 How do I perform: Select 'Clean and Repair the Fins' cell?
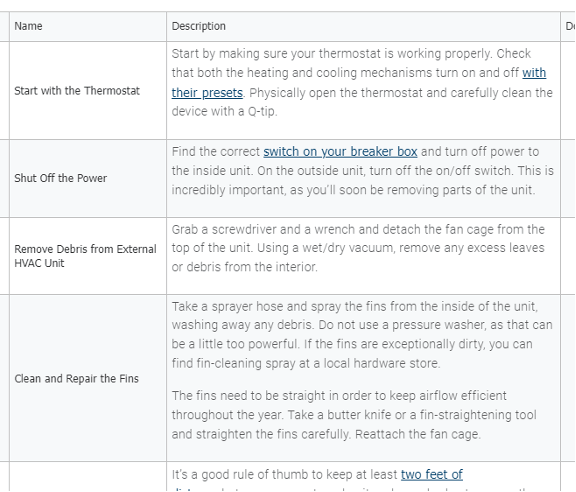(x=88, y=378)
